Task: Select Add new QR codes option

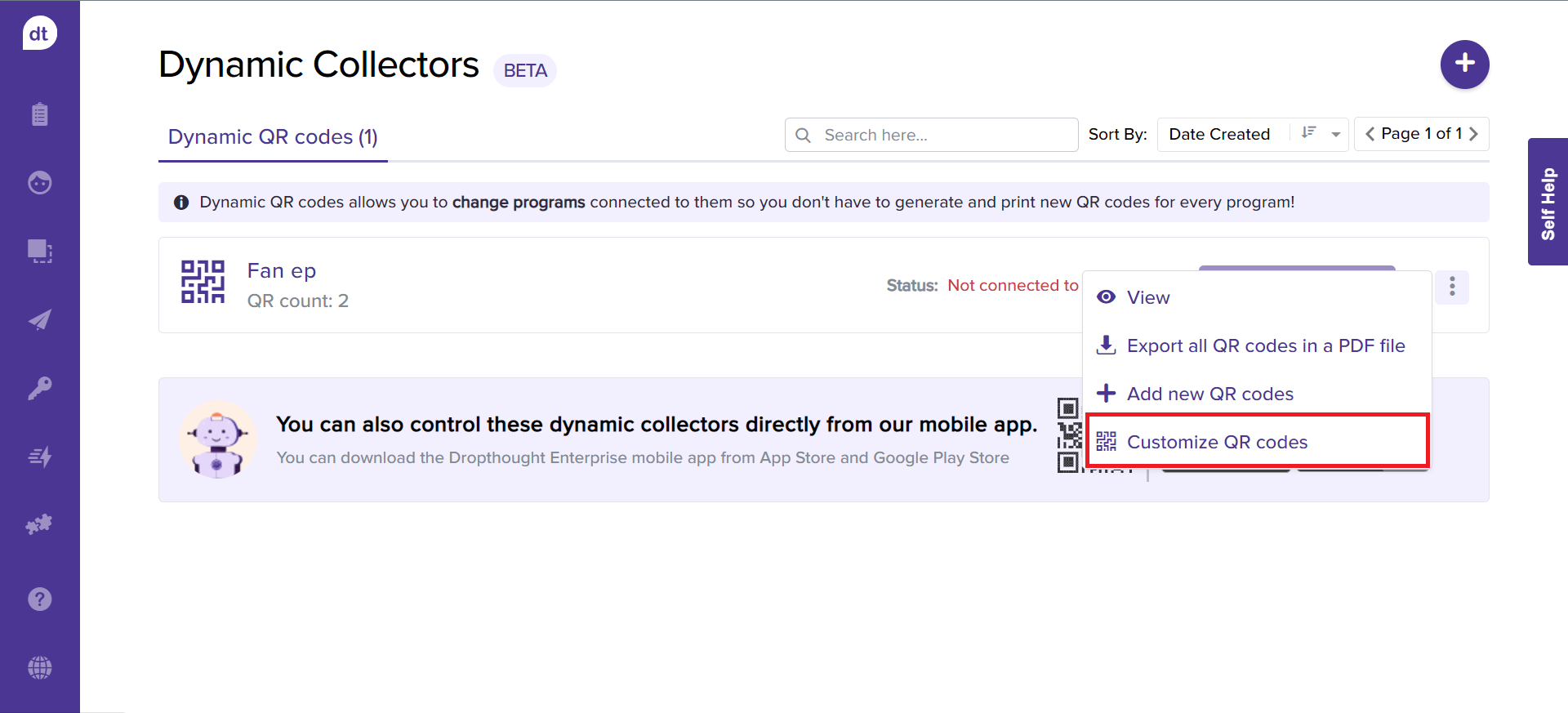Action: click(x=1209, y=394)
